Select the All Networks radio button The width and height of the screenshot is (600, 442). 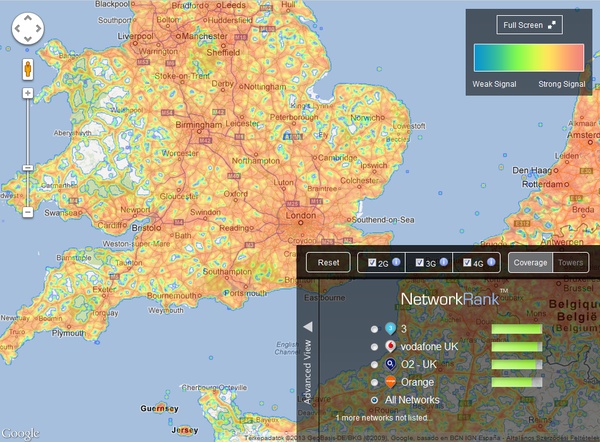pyautogui.click(x=374, y=400)
